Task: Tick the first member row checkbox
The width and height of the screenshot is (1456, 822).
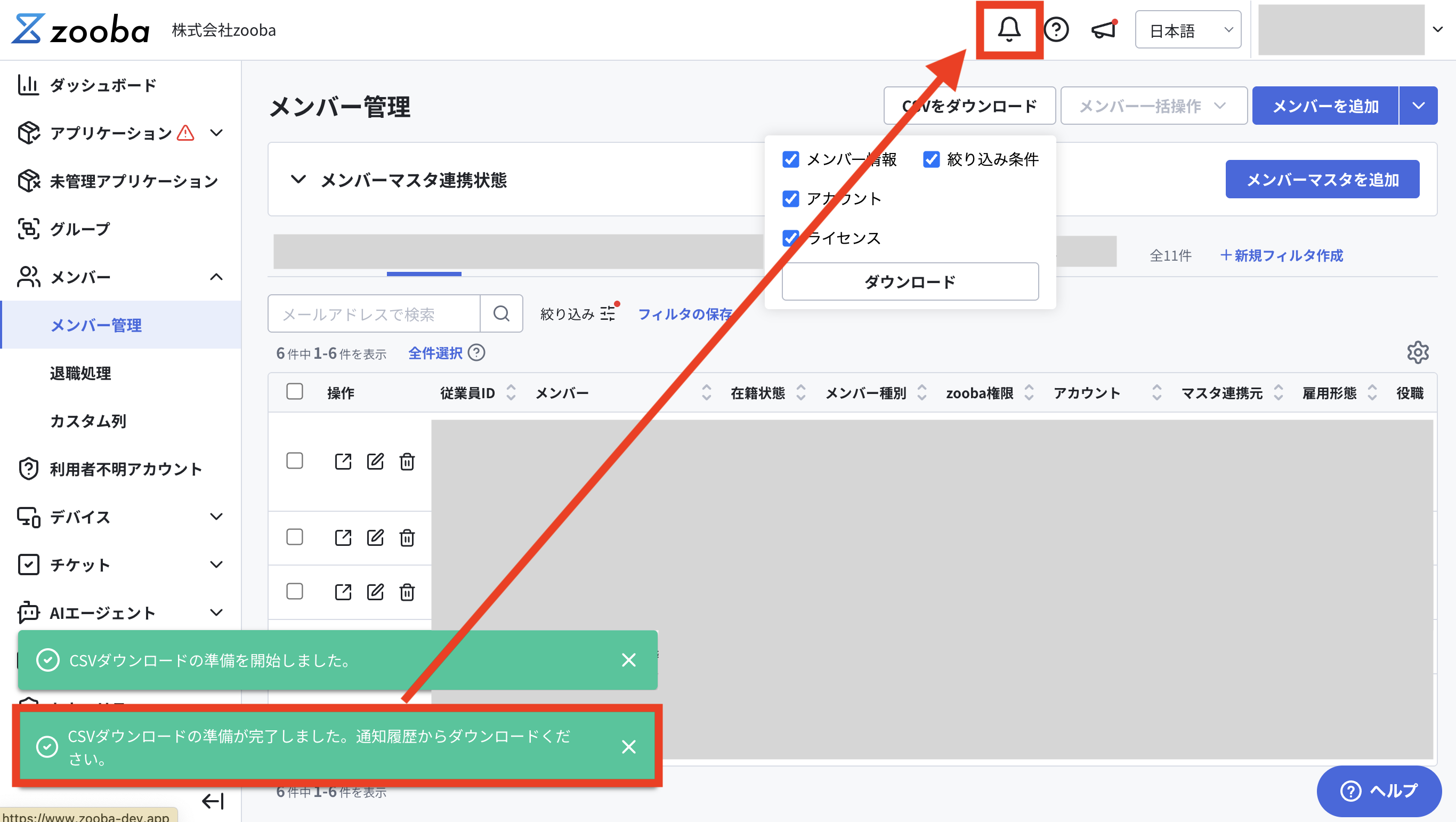Action: [x=295, y=461]
